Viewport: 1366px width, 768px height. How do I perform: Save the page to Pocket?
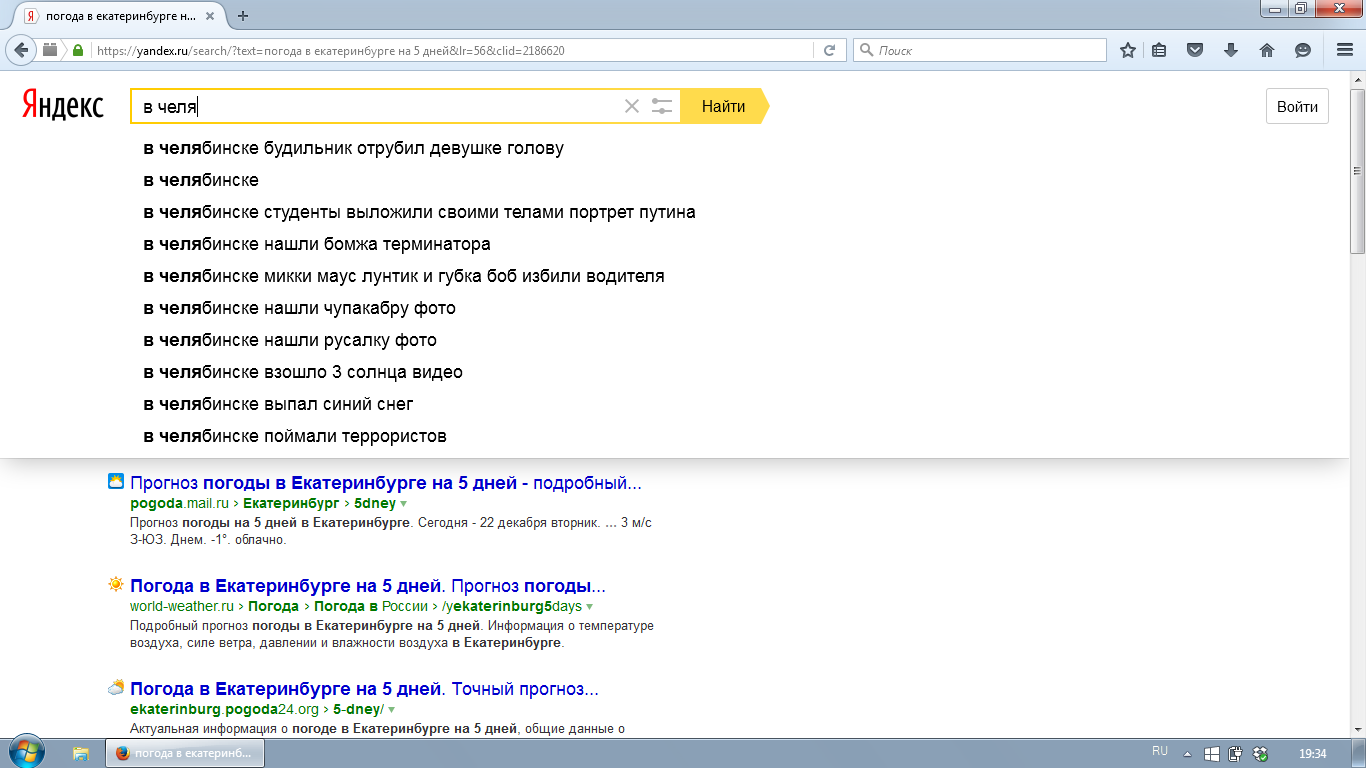[x=1194, y=50]
